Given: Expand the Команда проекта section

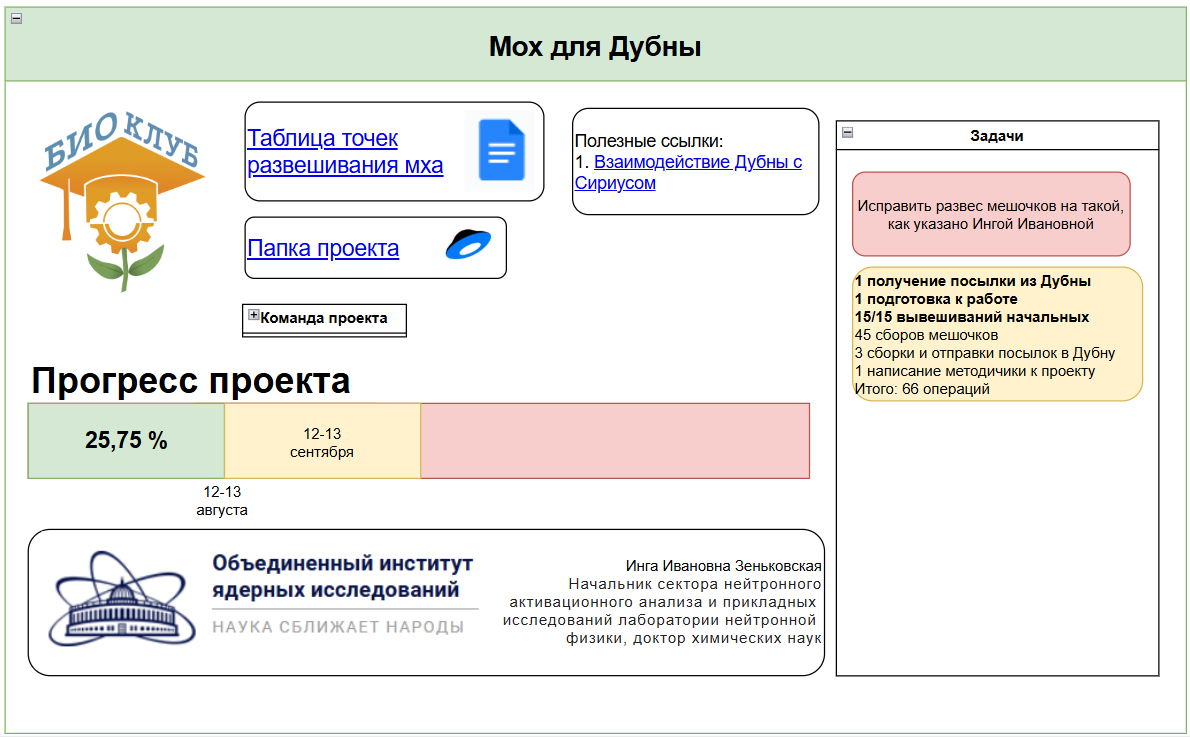Looking at the screenshot, I should tap(254, 315).
